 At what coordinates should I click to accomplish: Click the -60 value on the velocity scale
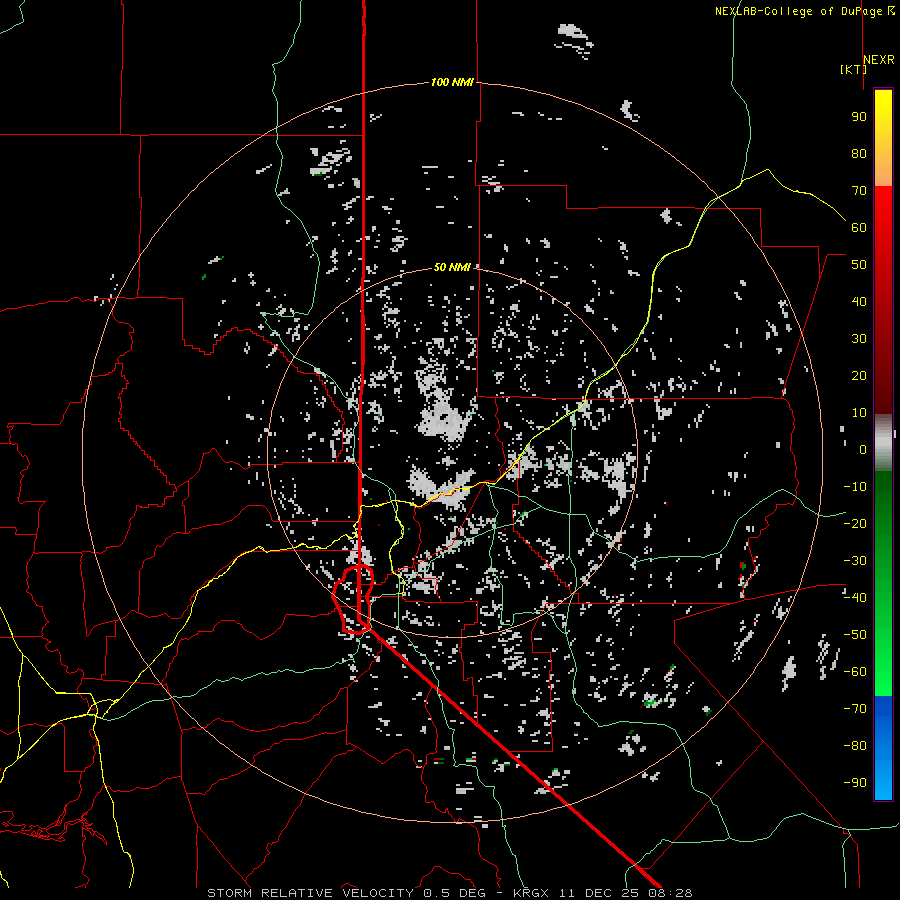point(855,672)
